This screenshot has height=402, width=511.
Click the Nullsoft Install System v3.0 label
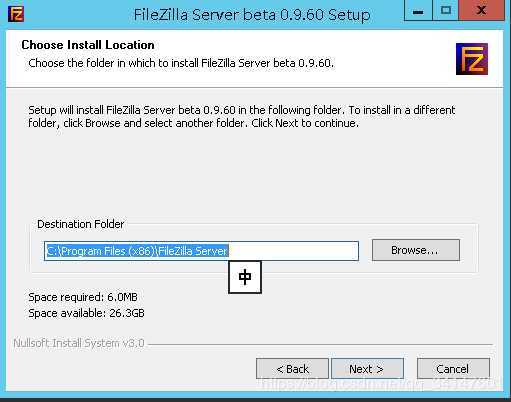click(79, 343)
